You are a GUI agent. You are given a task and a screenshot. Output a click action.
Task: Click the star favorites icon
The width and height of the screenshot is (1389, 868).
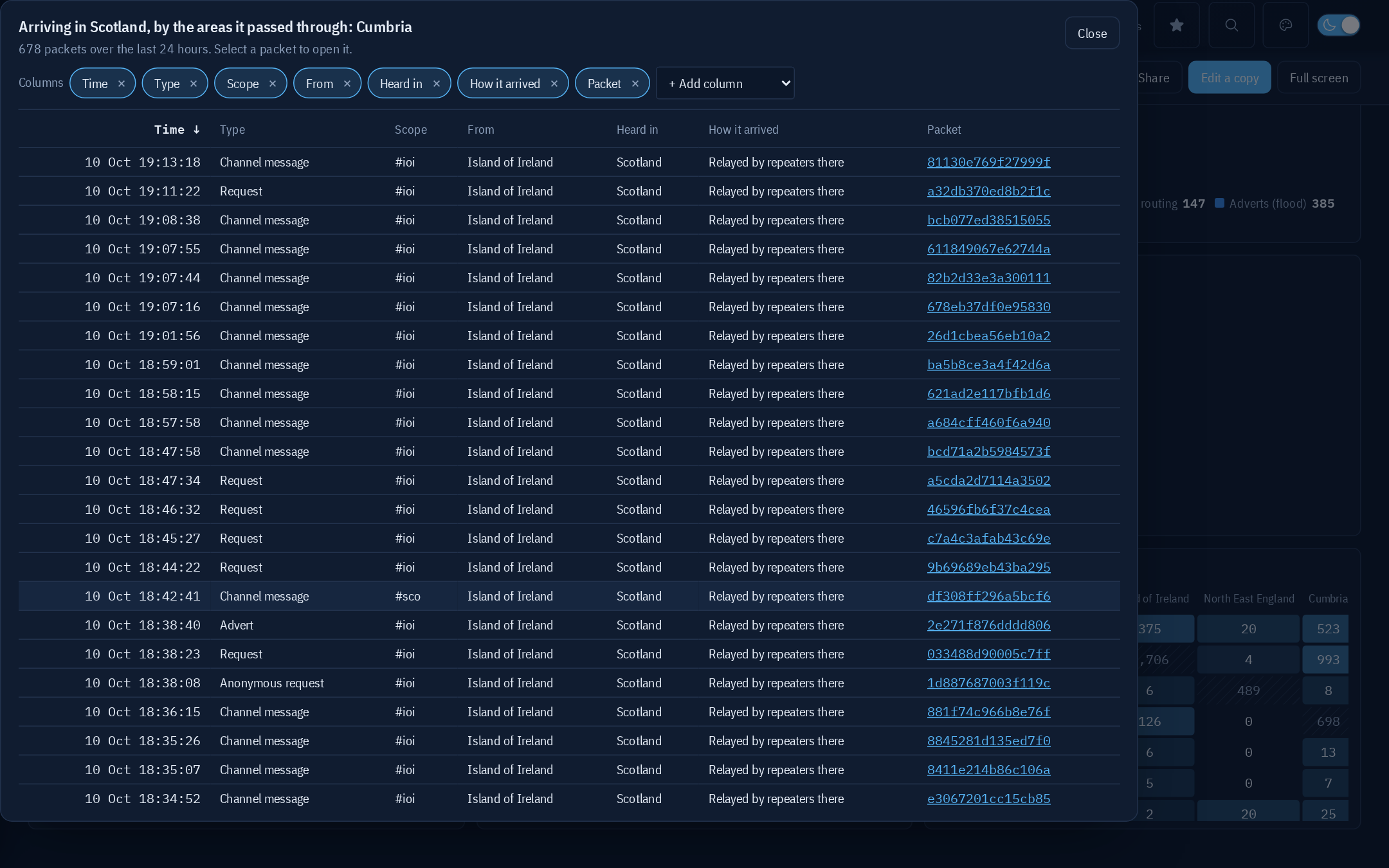1176,25
